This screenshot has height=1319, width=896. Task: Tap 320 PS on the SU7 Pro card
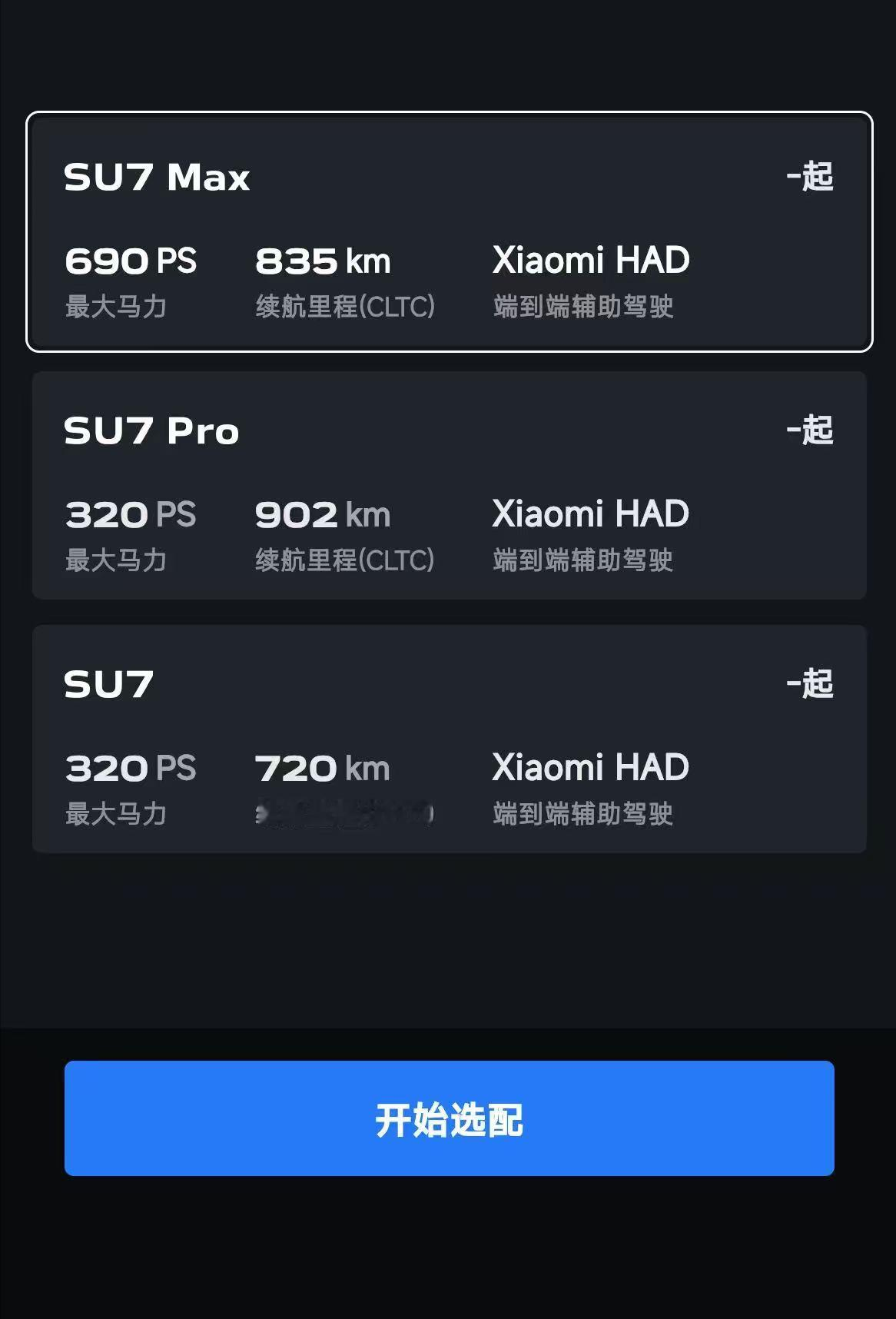point(131,515)
